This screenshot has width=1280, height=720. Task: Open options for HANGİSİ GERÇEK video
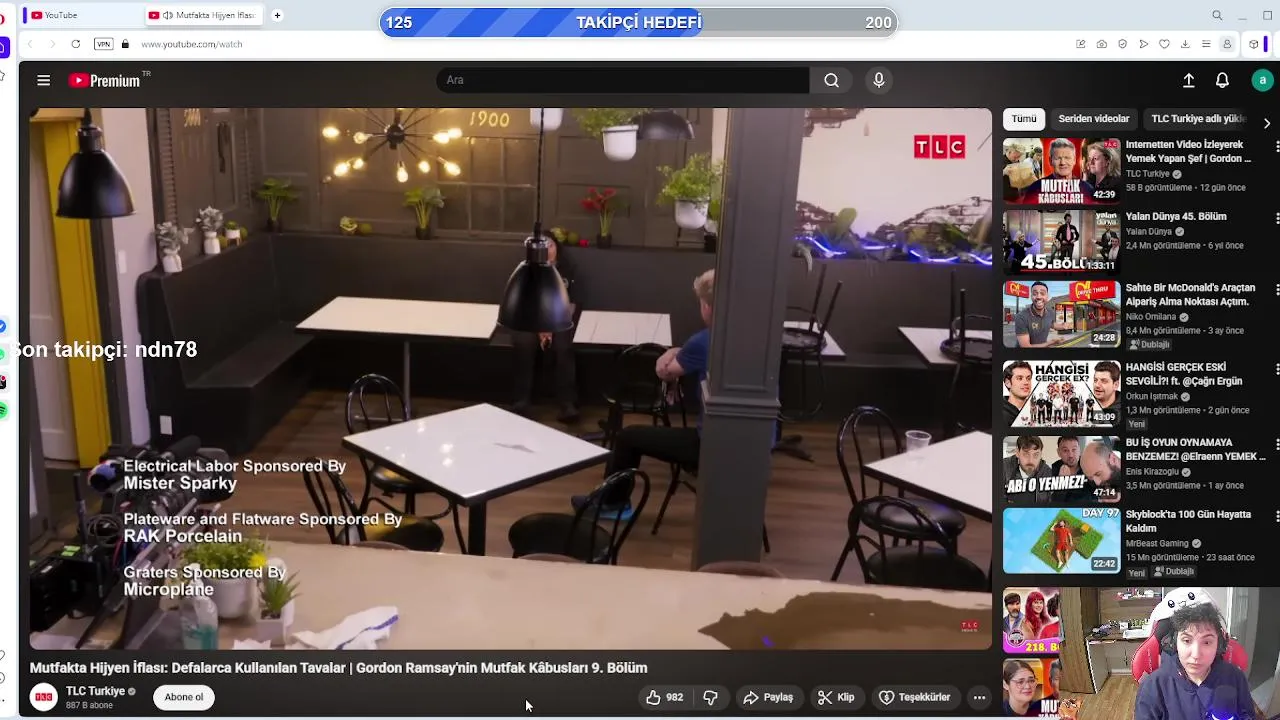1277,369
